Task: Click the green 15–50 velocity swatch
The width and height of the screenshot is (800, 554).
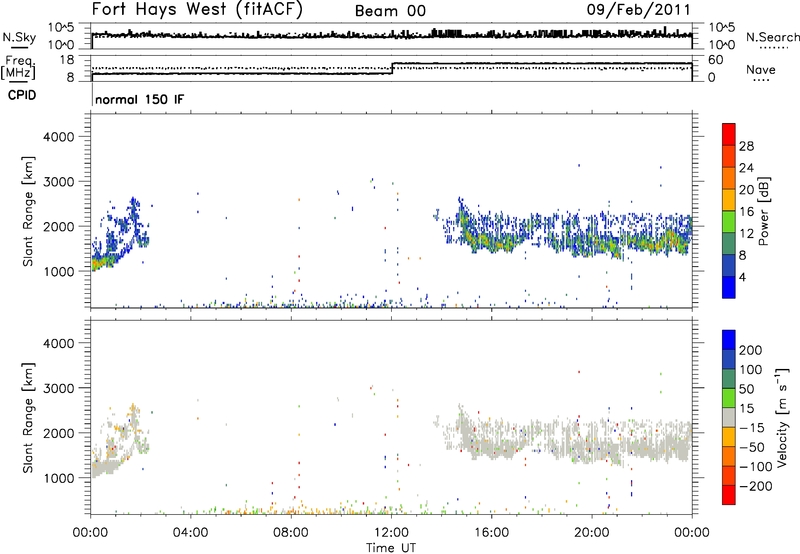Action: pyautogui.click(x=729, y=398)
